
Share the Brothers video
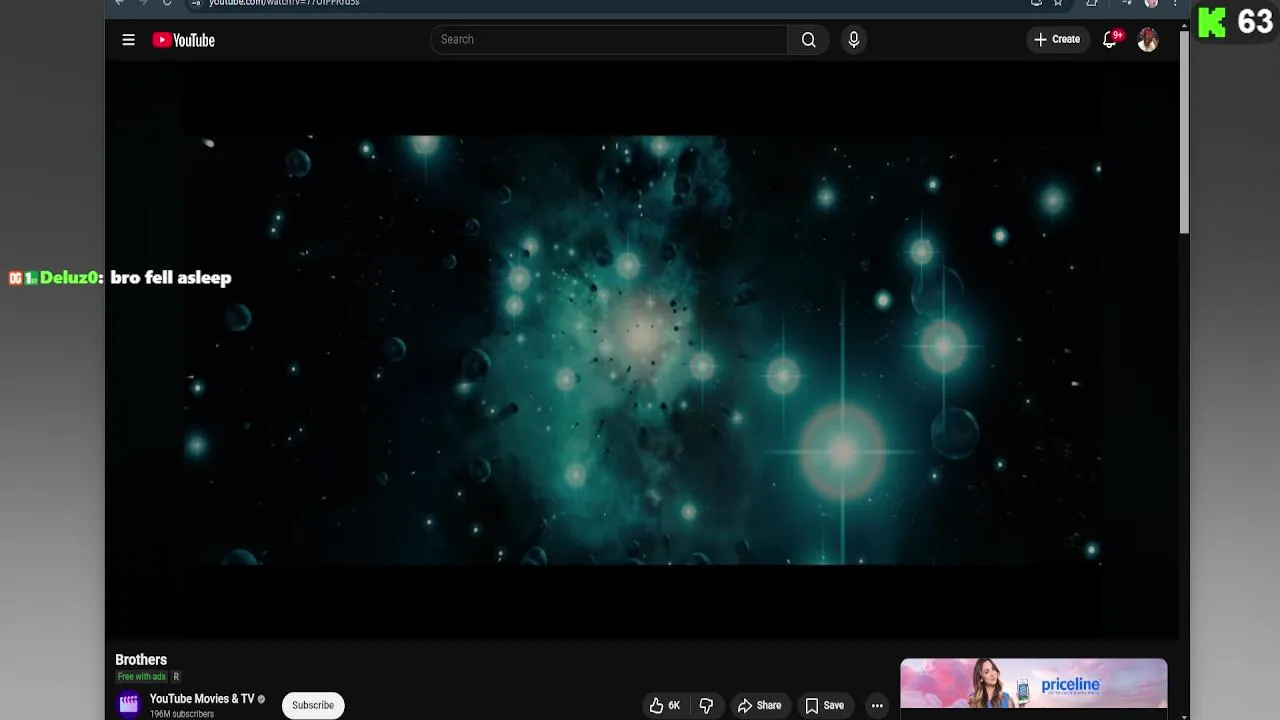pos(759,706)
